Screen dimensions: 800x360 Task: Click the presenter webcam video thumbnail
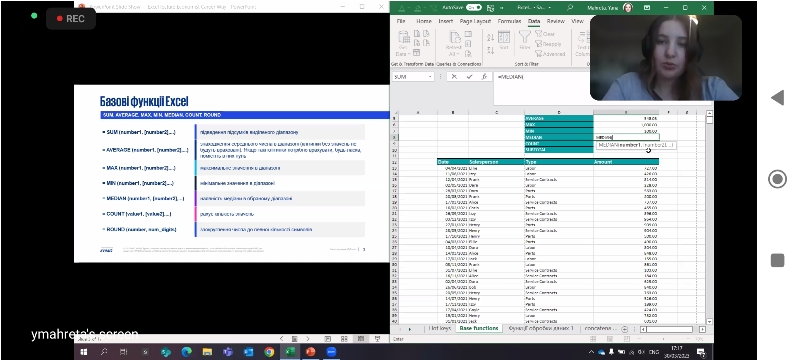[665, 58]
